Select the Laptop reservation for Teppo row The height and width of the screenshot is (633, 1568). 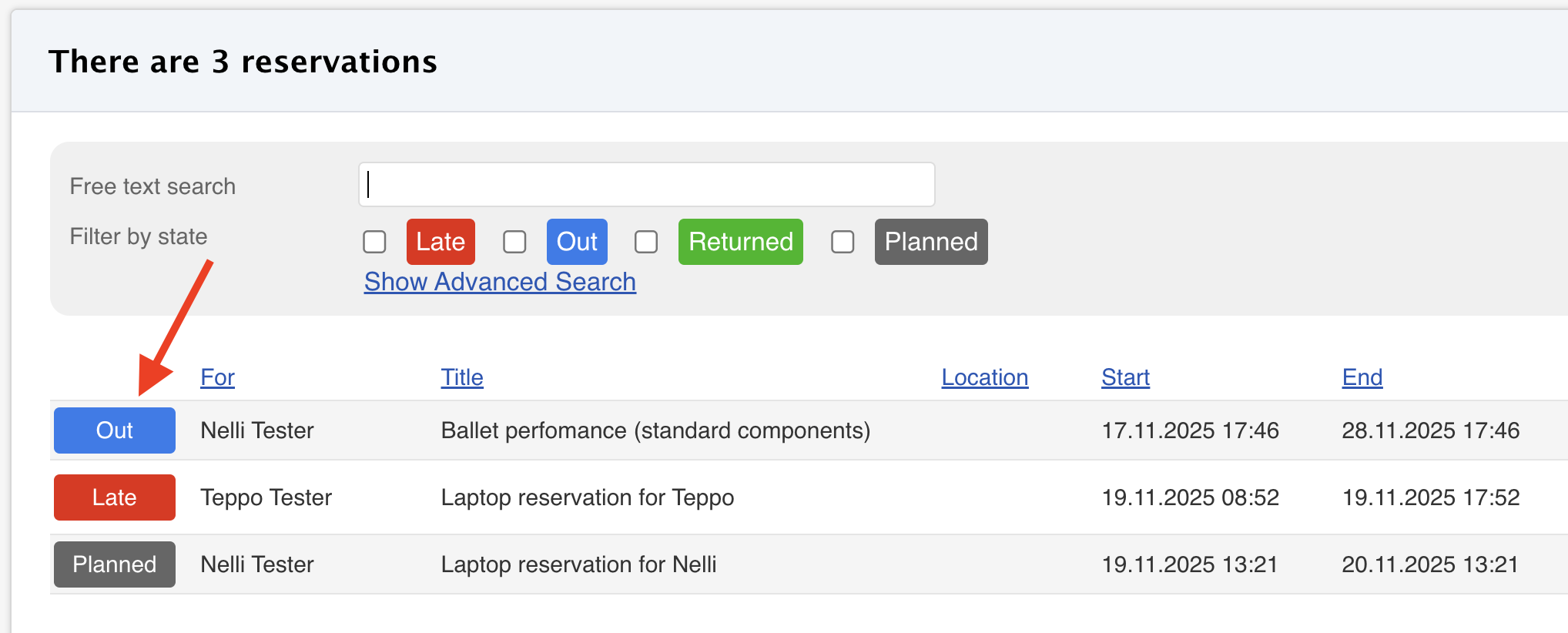[587, 497]
